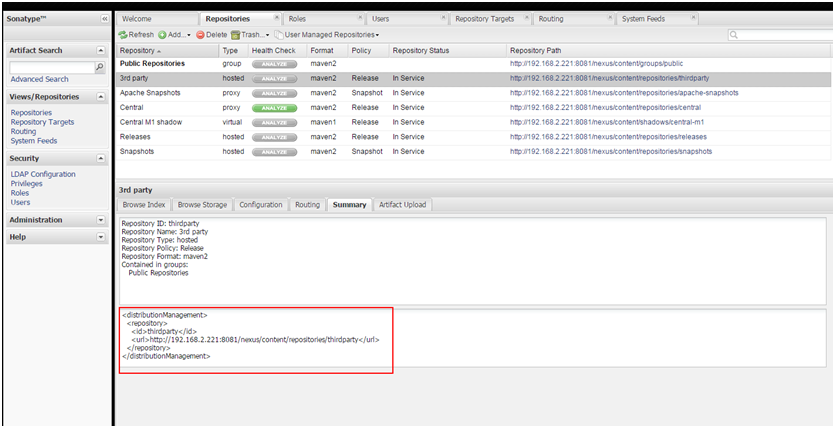Image resolution: width=835 pixels, height=428 pixels.
Task: Click Analyze for Central M1 shadow
Action: point(274,122)
